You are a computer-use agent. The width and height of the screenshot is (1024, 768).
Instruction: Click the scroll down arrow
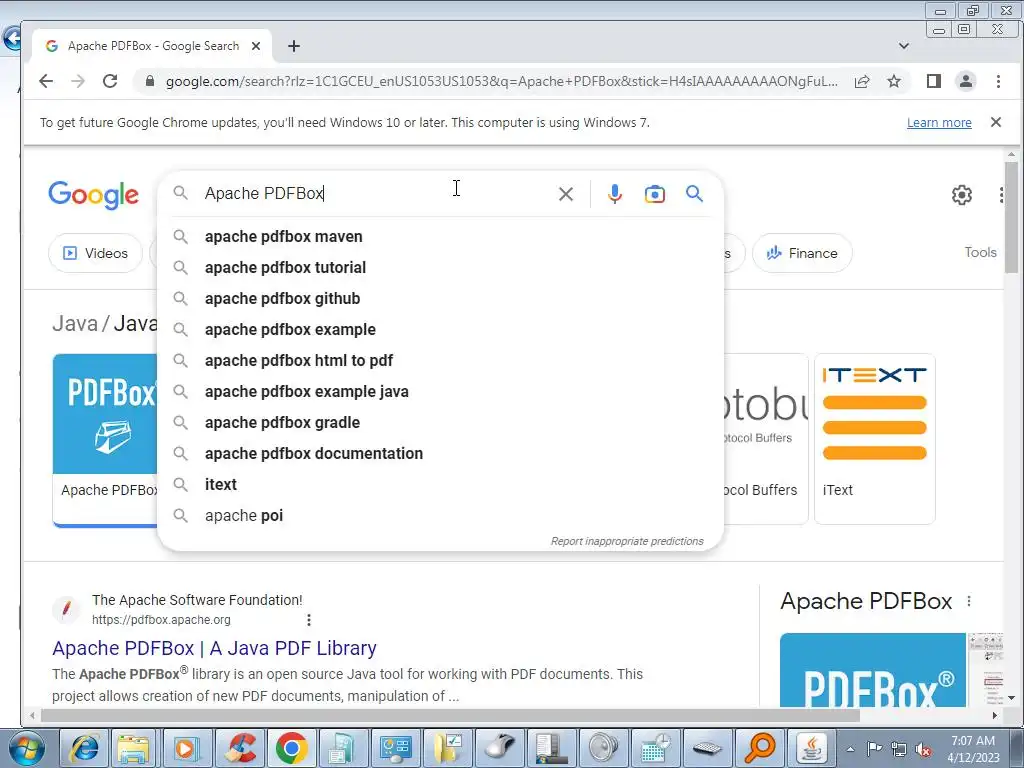point(1011,698)
